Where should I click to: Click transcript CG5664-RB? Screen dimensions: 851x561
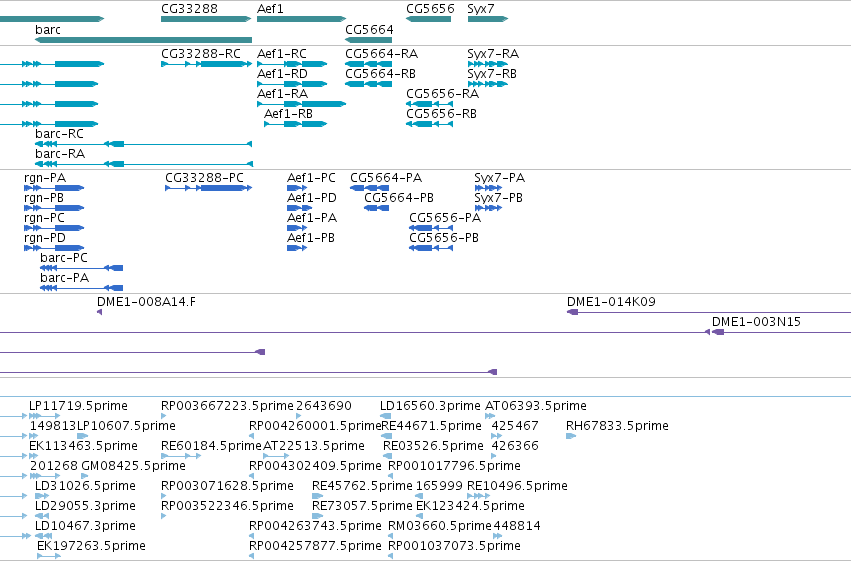pyautogui.click(x=380, y=74)
